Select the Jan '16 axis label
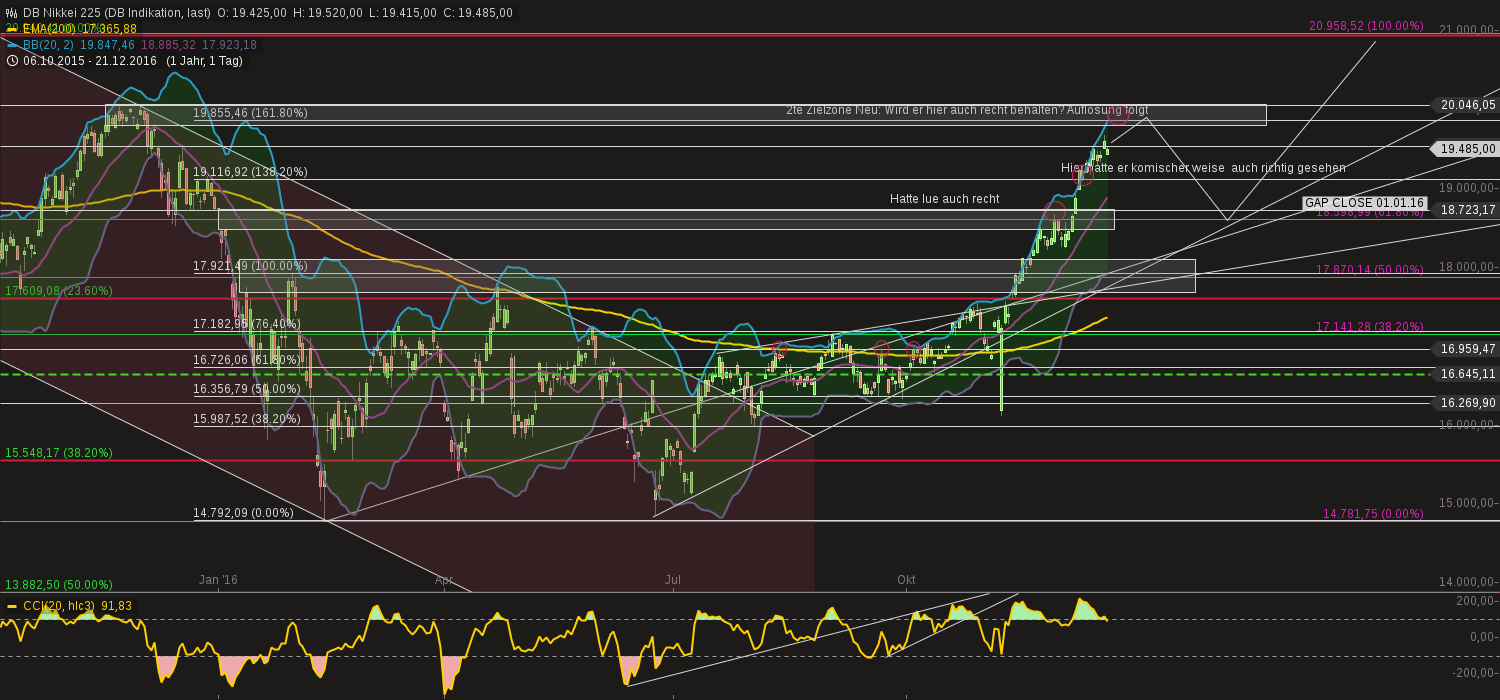 (x=218, y=580)
